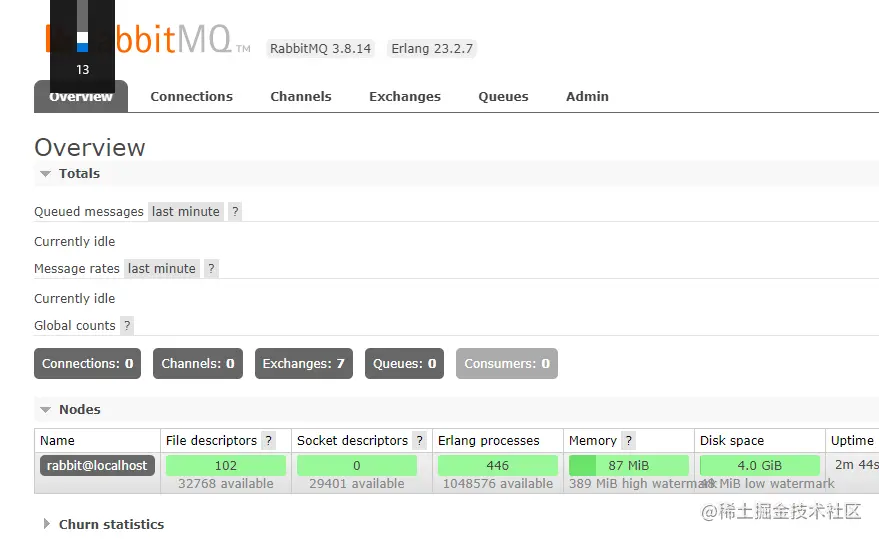Open the Channels tab
Viewport: 879px width, 539px height.
[x=300, y=96]
